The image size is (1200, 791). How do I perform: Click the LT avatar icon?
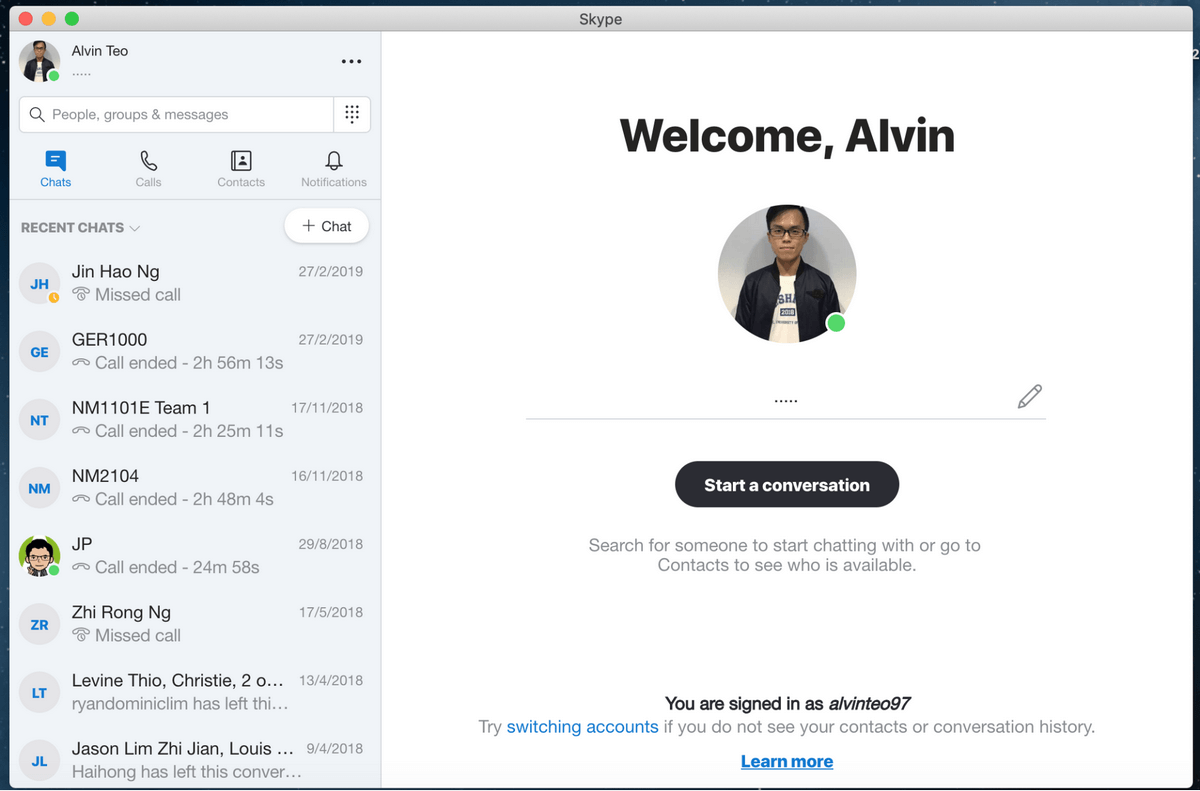pos(39,692)
